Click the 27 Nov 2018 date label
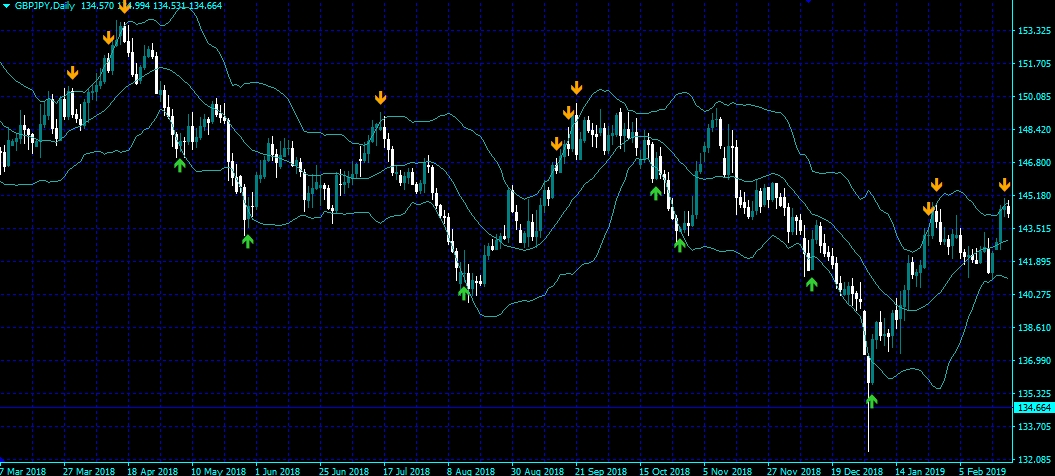This screenshot has height=476, width=1055. [x=793, y=471]
